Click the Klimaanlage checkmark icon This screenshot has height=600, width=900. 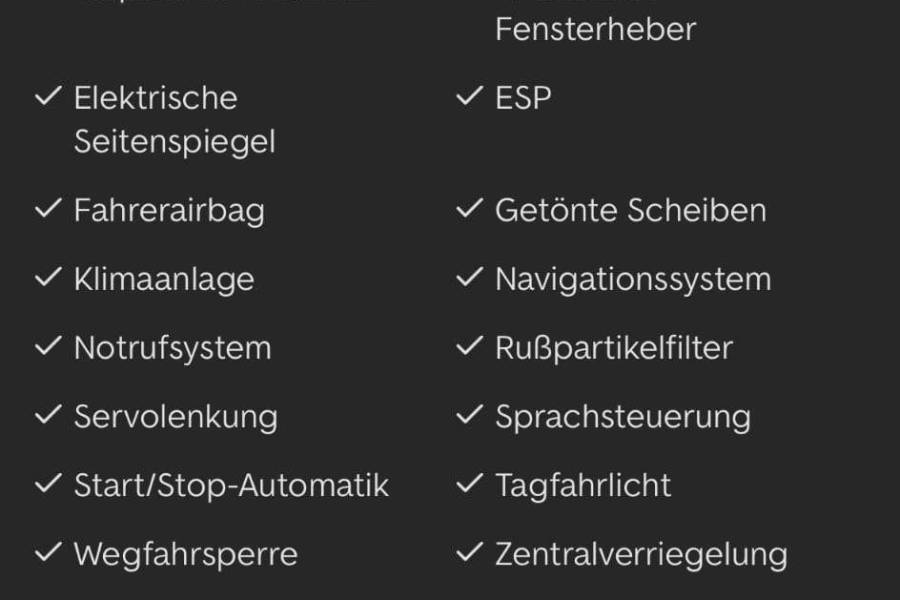[48, 279]
